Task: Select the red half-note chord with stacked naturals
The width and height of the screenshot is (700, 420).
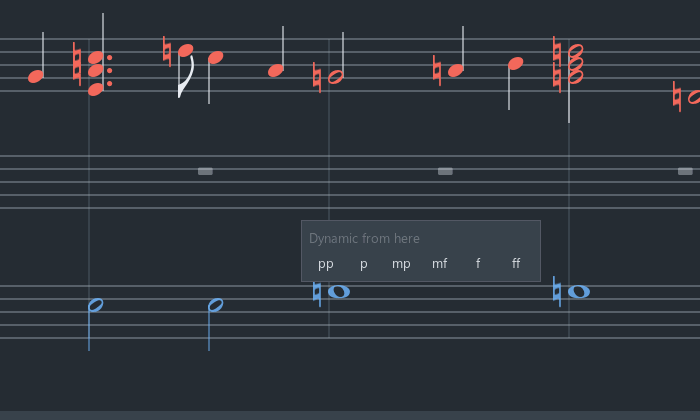Action: tap(575, 64)
